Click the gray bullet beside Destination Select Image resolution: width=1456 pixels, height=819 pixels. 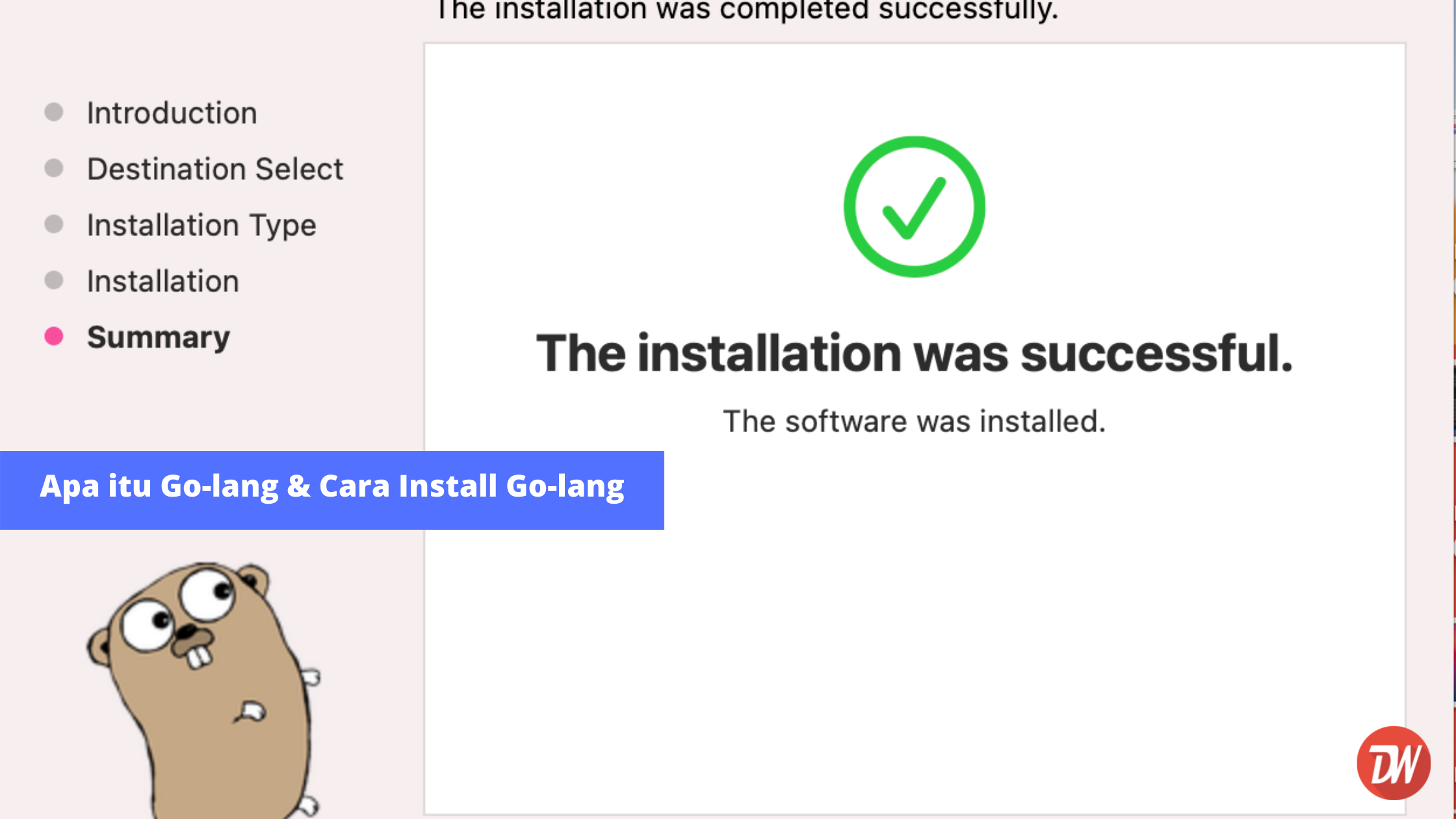coord(54,168)
